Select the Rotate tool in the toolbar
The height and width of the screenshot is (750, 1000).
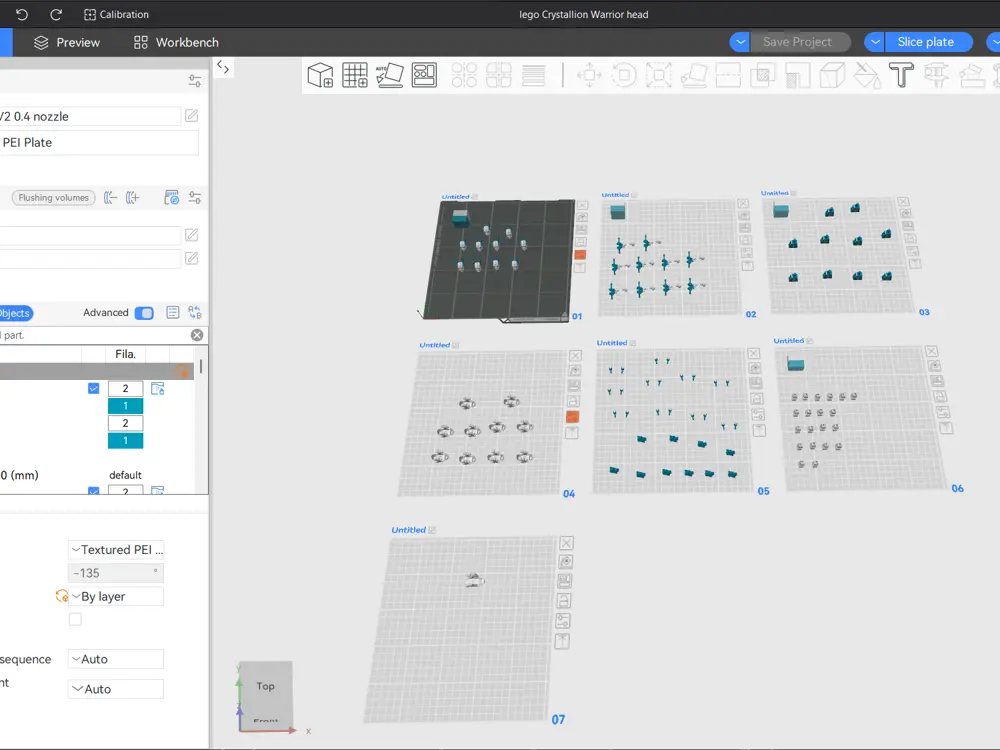click(x=624, y=75)
